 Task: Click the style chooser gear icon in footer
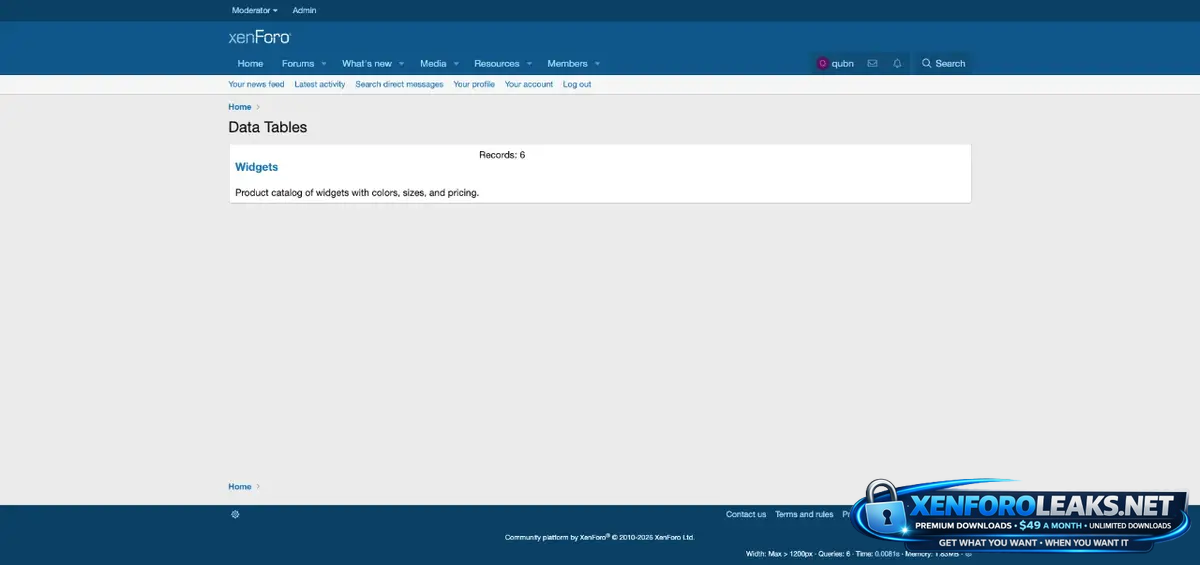pyautogui.click(x=235, y=514)
